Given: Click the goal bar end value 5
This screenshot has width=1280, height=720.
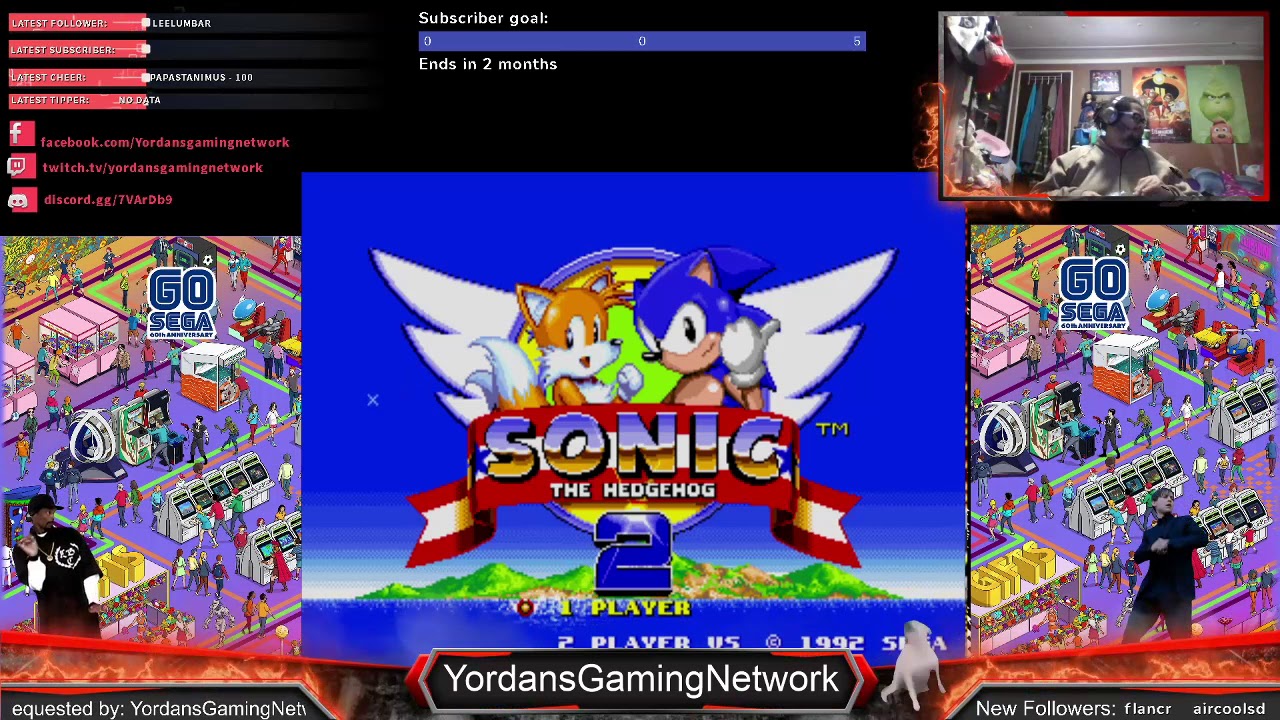Looking at the screenshot, I should point(857,41).
